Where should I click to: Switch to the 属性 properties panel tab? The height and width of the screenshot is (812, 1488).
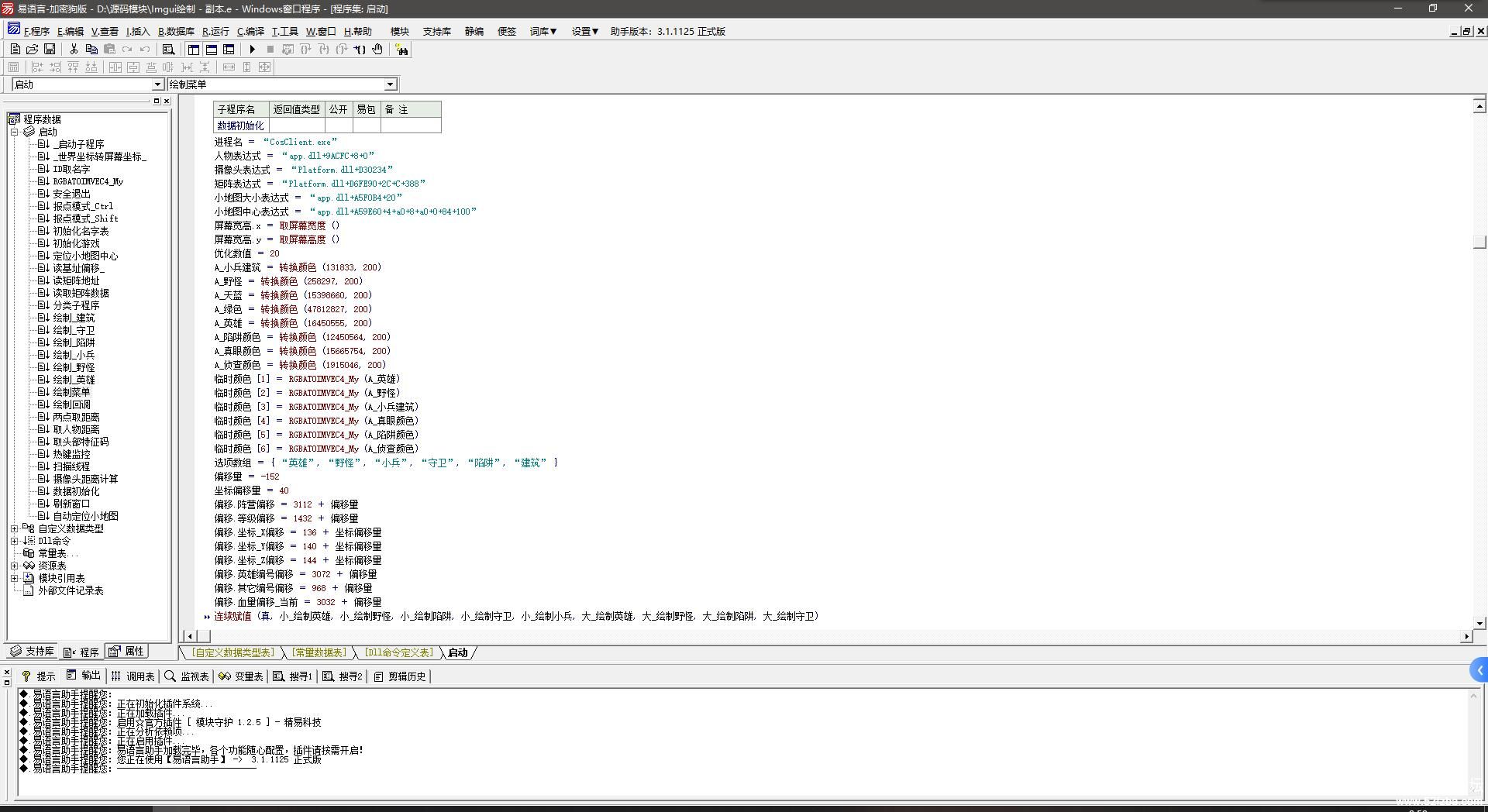click(126, 652)
